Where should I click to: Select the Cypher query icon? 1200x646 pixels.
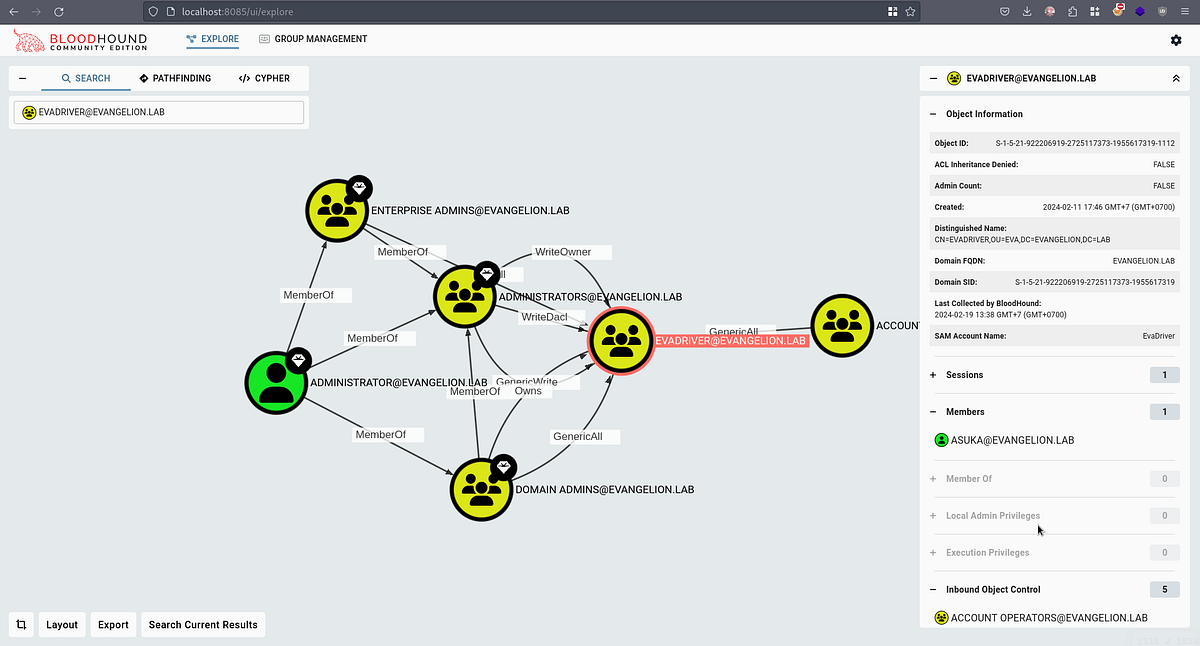pyautogui.click(x=243, y=78)
